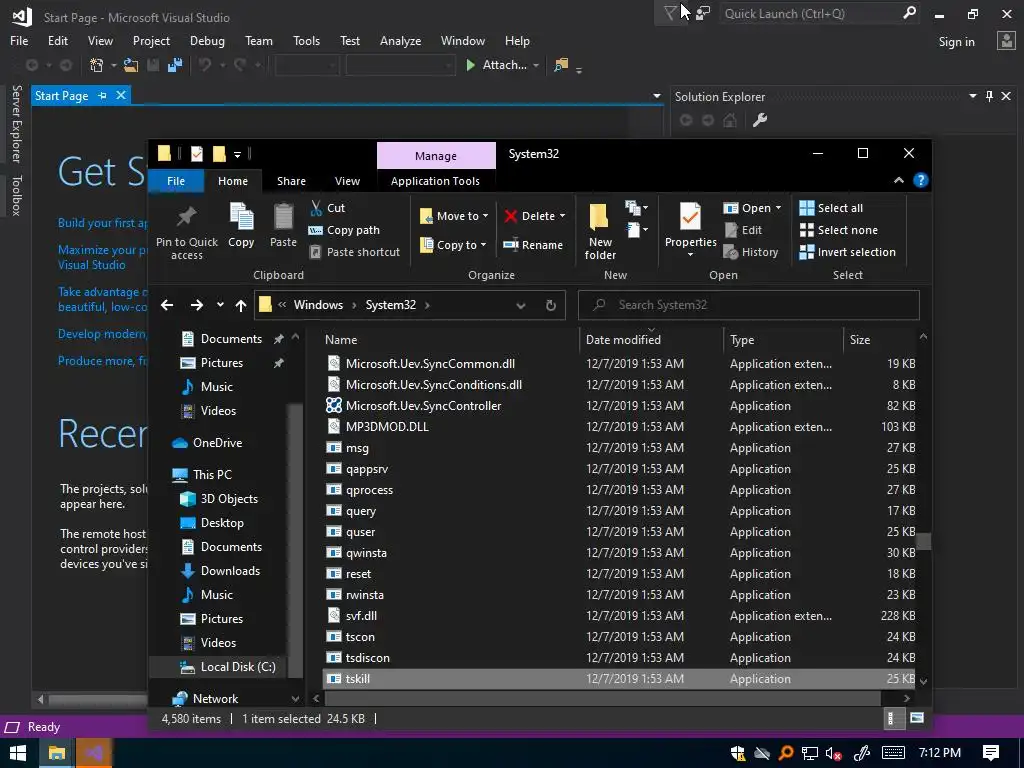The image size is (1024, 768).
Task: Sort files by Name column
Action: point(451,340)
